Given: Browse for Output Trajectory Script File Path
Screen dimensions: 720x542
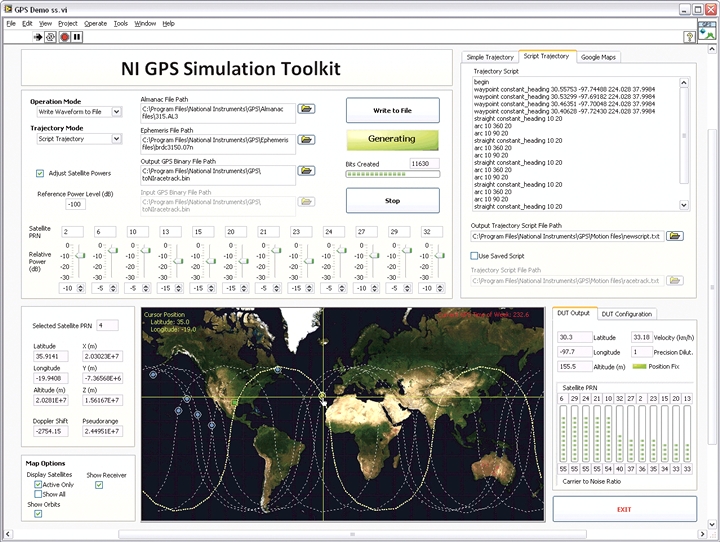Looking at the screenshot, I should [676, 236].
